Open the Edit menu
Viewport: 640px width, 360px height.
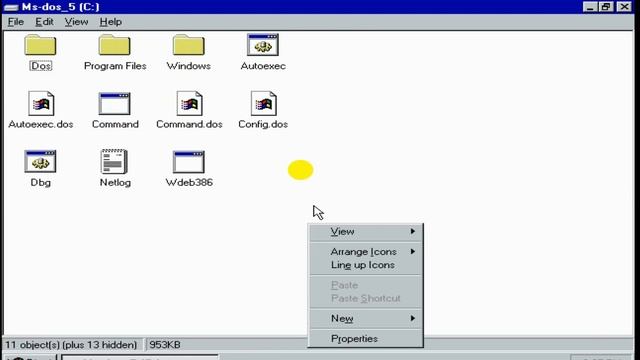pyautogui.click(x=44, y=22)
